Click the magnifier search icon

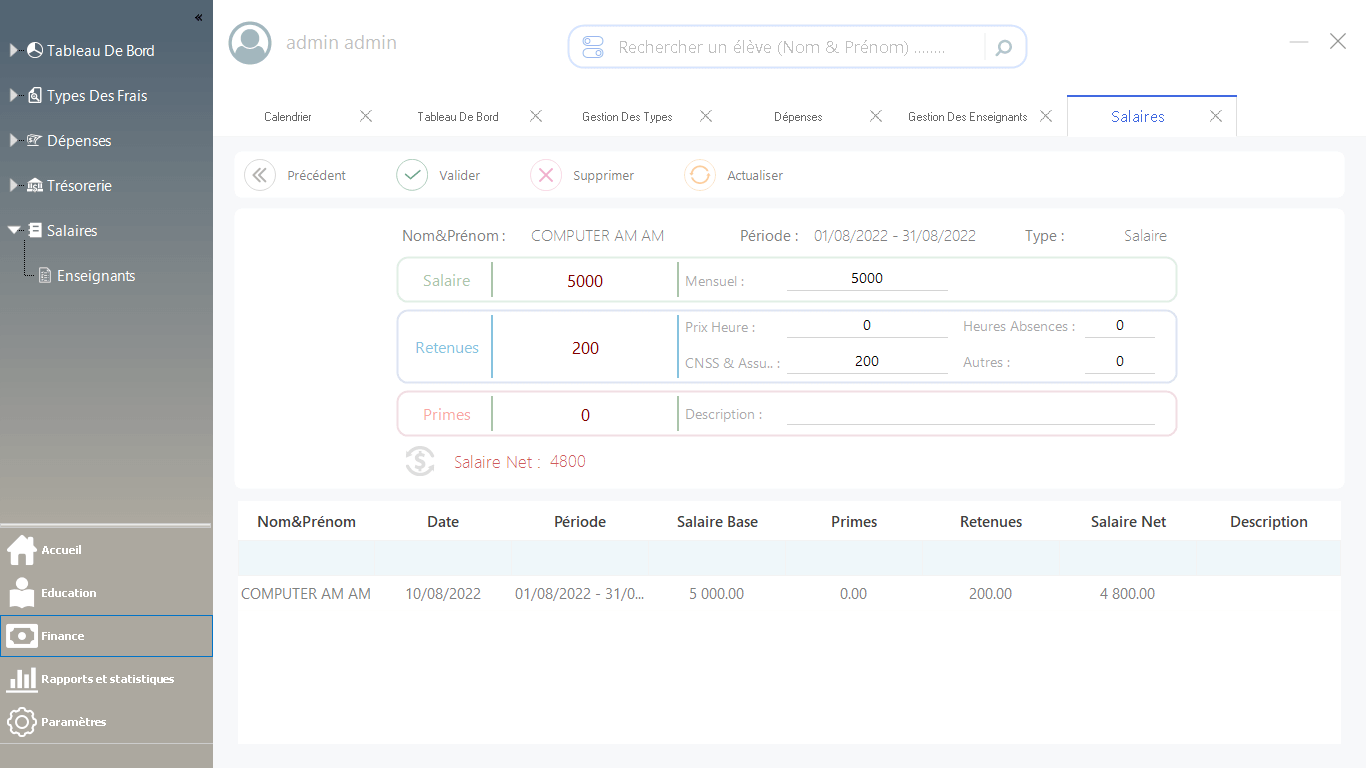(1004, 47)
